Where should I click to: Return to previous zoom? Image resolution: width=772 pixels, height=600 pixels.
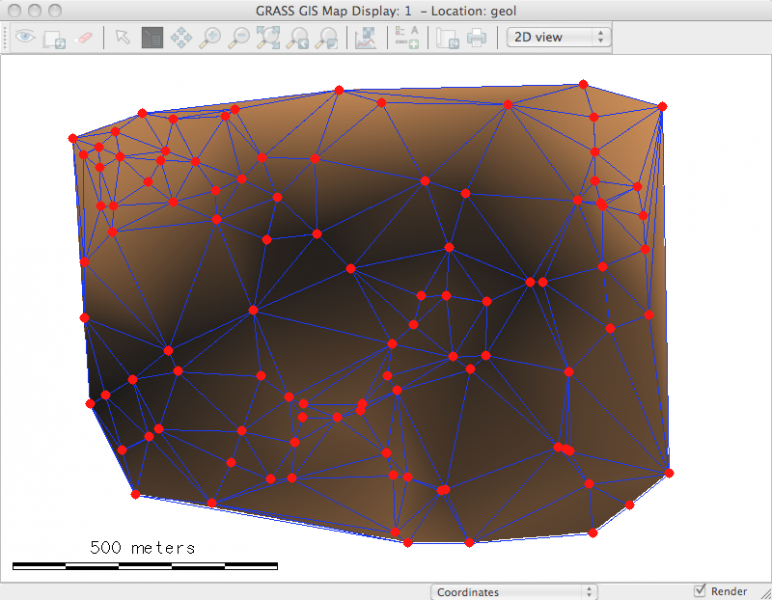click(x=298, y=38)
